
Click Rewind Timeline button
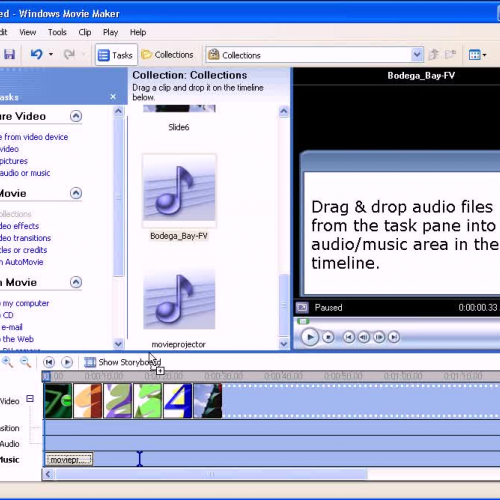[49, 362]
